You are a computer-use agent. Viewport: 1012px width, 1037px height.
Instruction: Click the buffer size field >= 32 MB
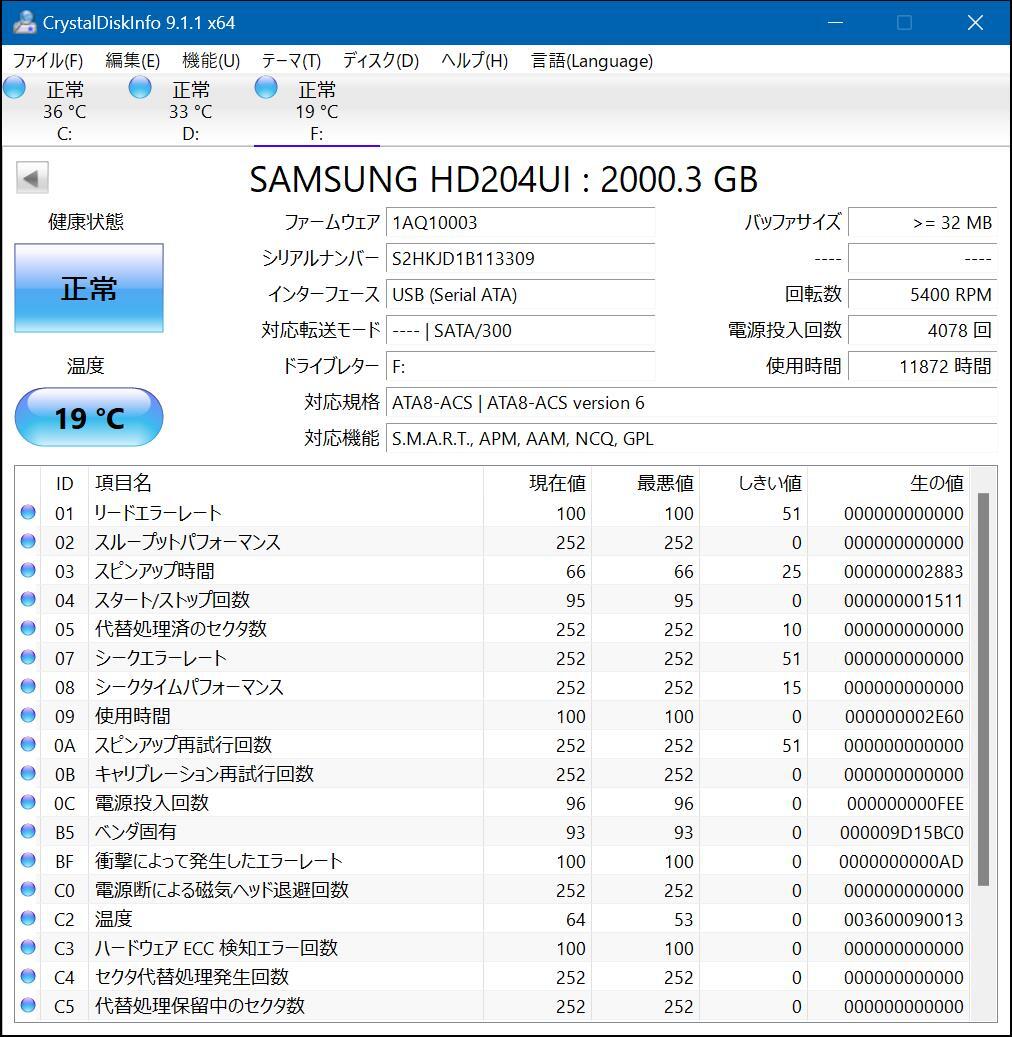[922, 222]
